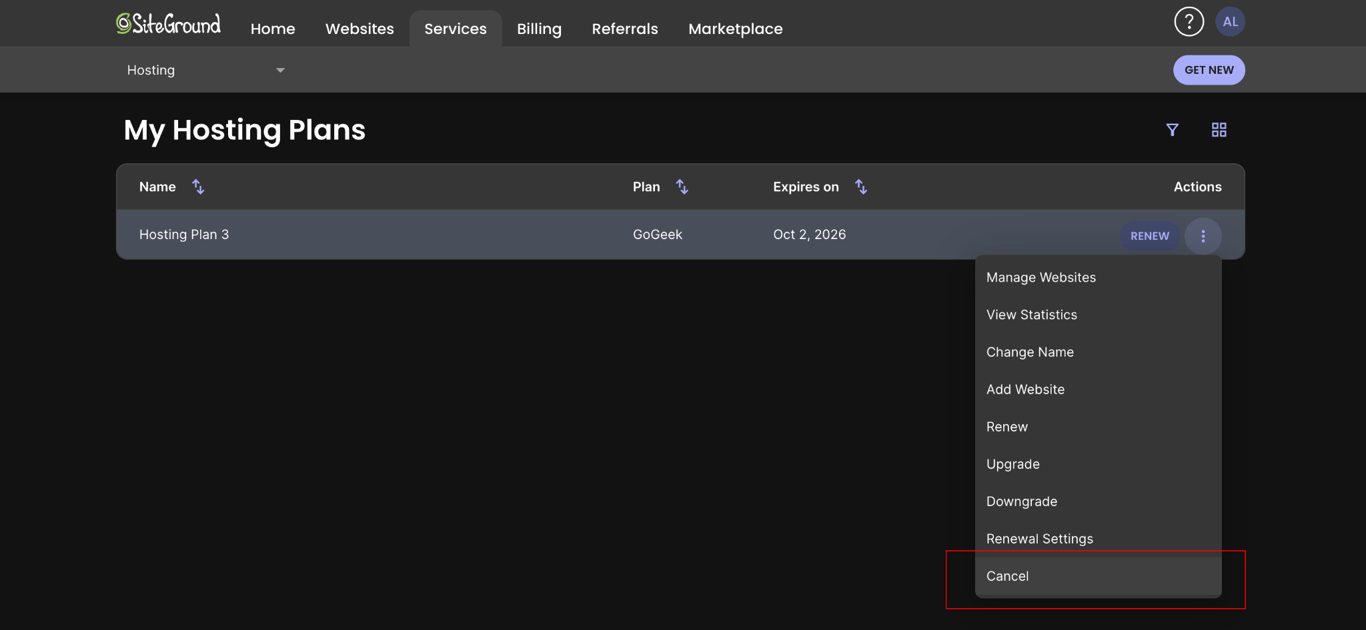1366x630 pixels.
Task: Select Change Name in the menu
Action: (x=1098, y=352)
